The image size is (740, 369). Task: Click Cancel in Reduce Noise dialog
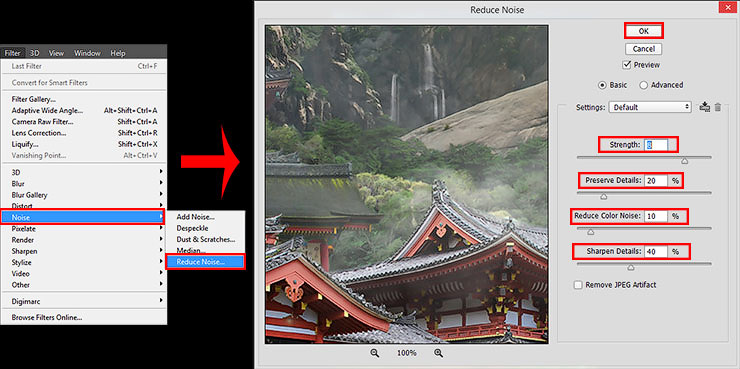click(x=644, y=49)
